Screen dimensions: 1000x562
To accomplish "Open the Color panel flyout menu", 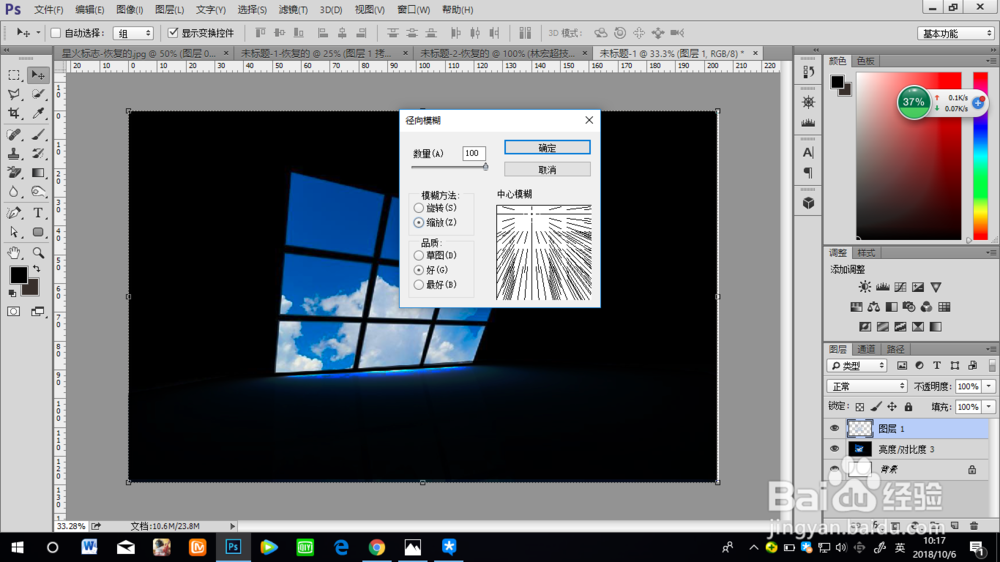I will click(x=990, y=61).
